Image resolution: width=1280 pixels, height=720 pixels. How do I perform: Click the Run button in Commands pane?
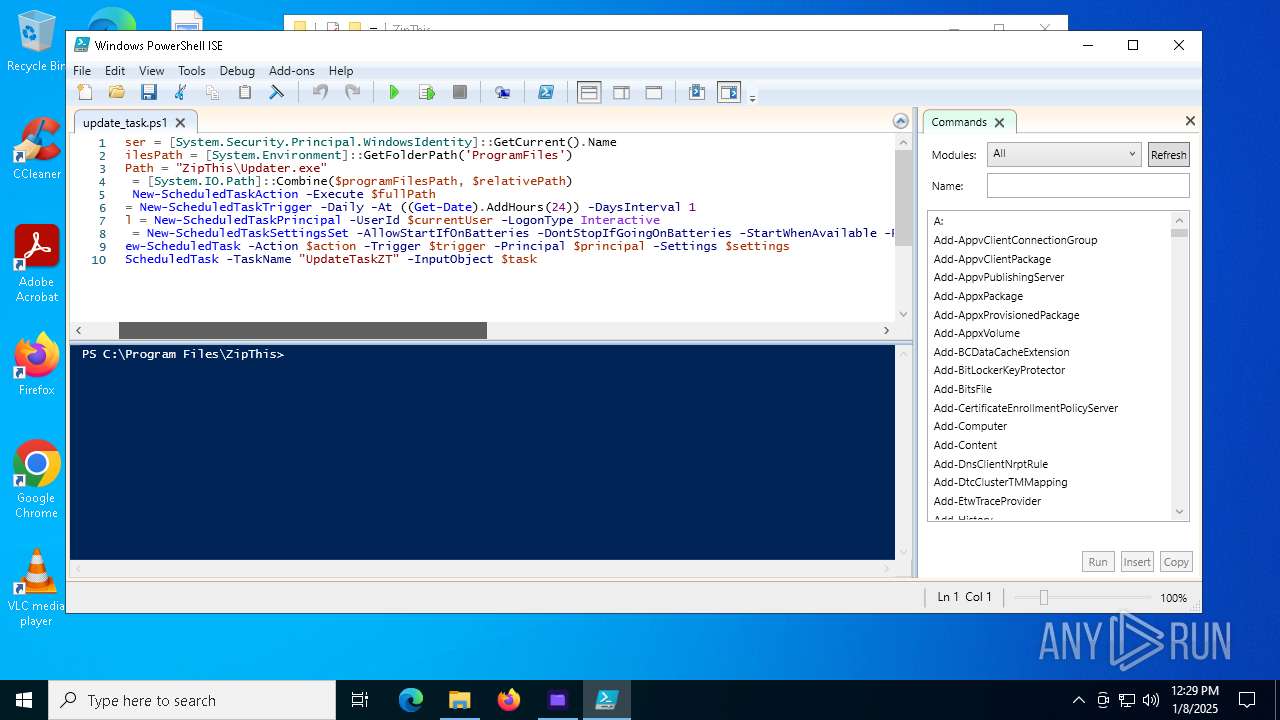1098,562
